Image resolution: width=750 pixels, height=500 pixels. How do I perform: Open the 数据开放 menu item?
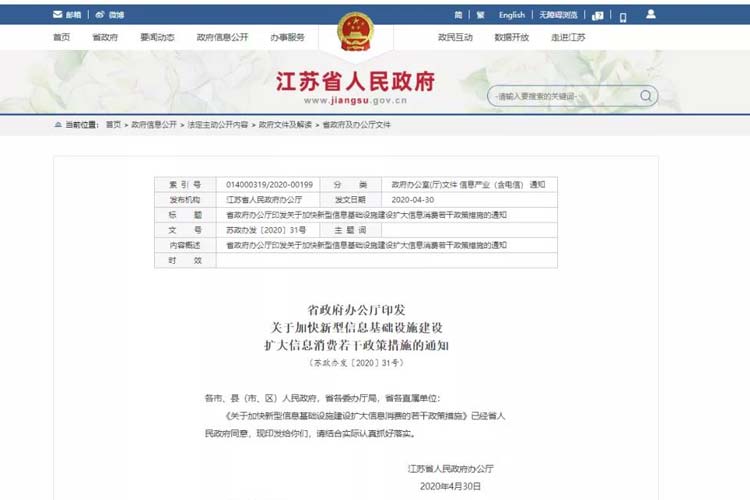tap(511, 37)
